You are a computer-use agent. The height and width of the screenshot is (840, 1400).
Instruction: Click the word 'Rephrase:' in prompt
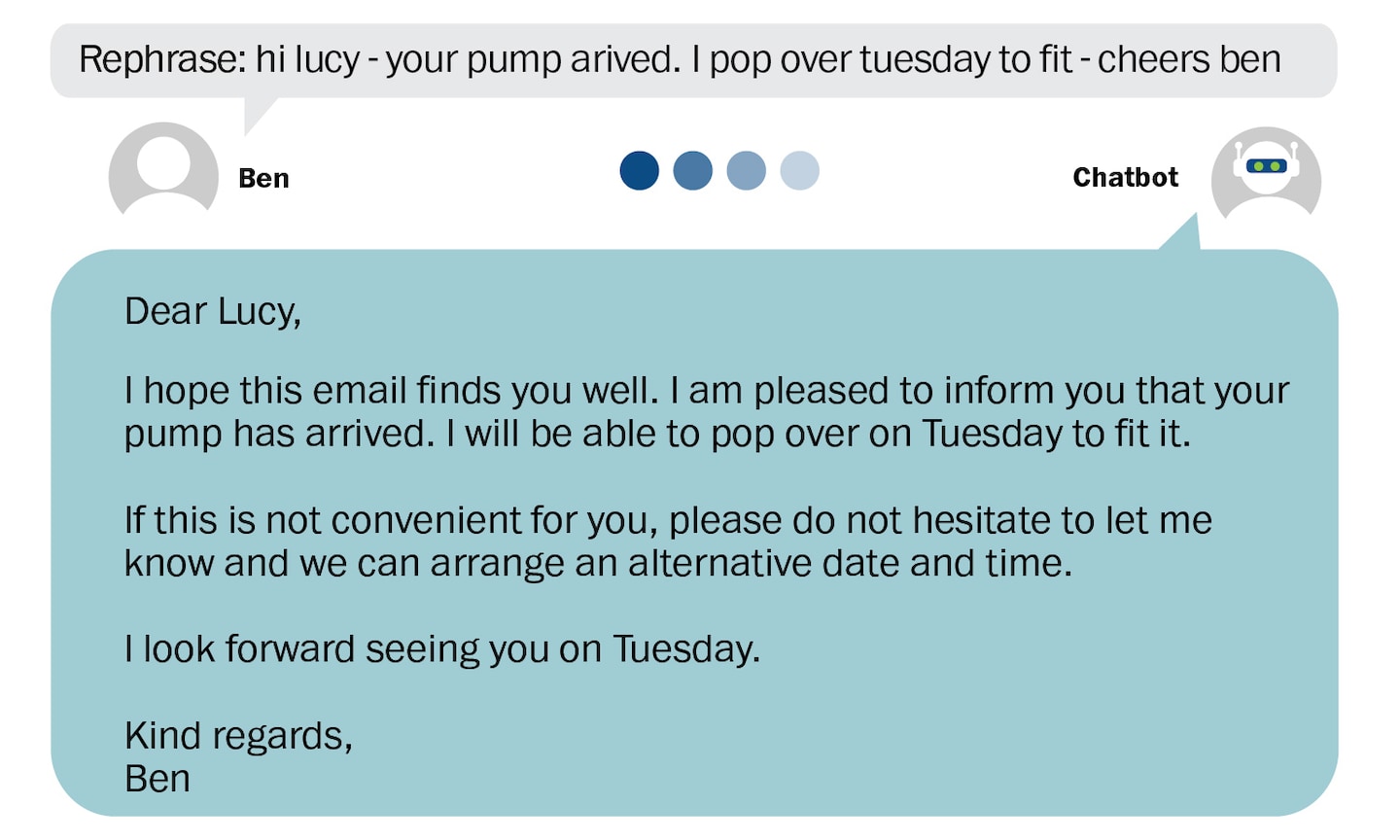point(162,60)
